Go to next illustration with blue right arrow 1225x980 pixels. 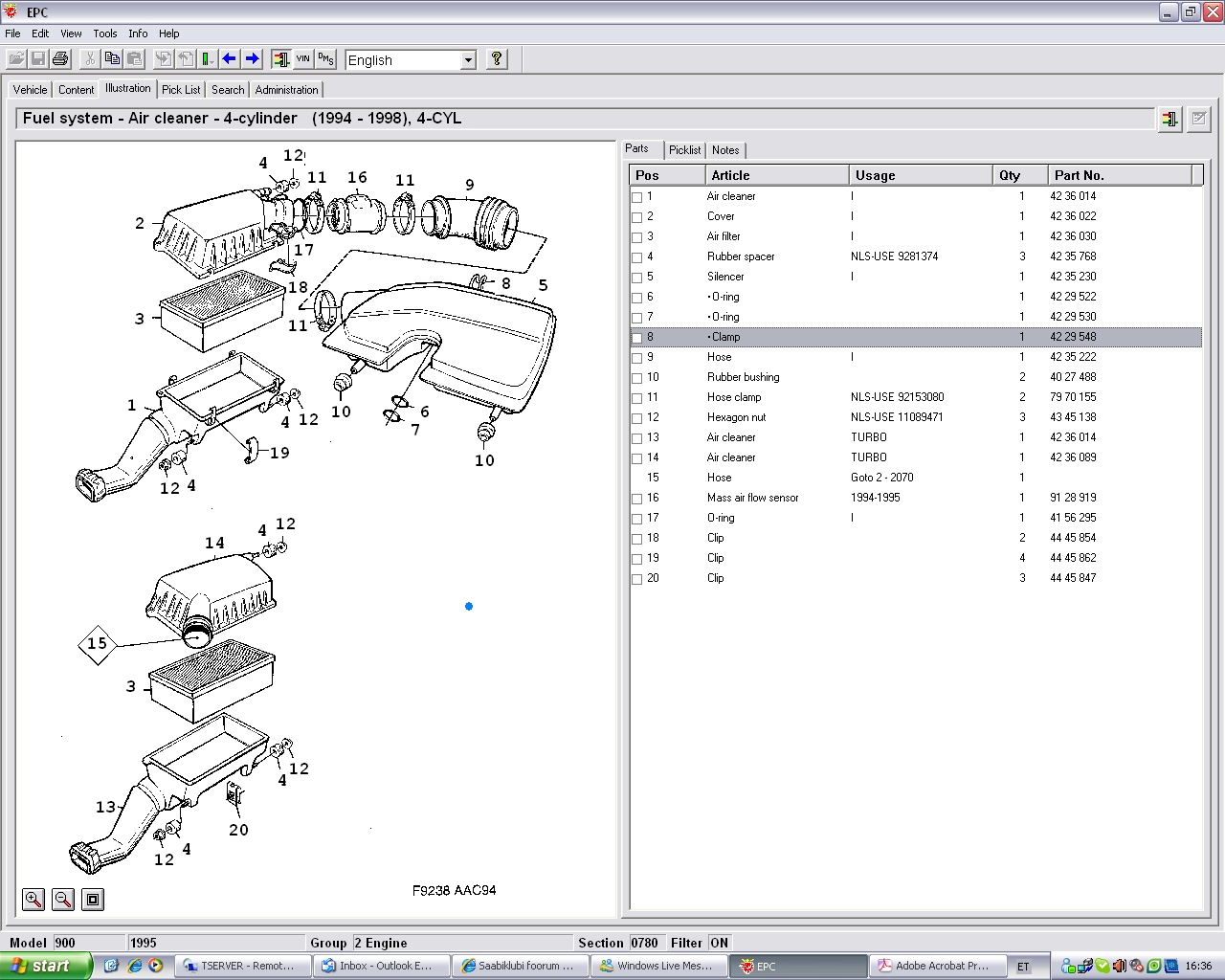click(252, 59)
